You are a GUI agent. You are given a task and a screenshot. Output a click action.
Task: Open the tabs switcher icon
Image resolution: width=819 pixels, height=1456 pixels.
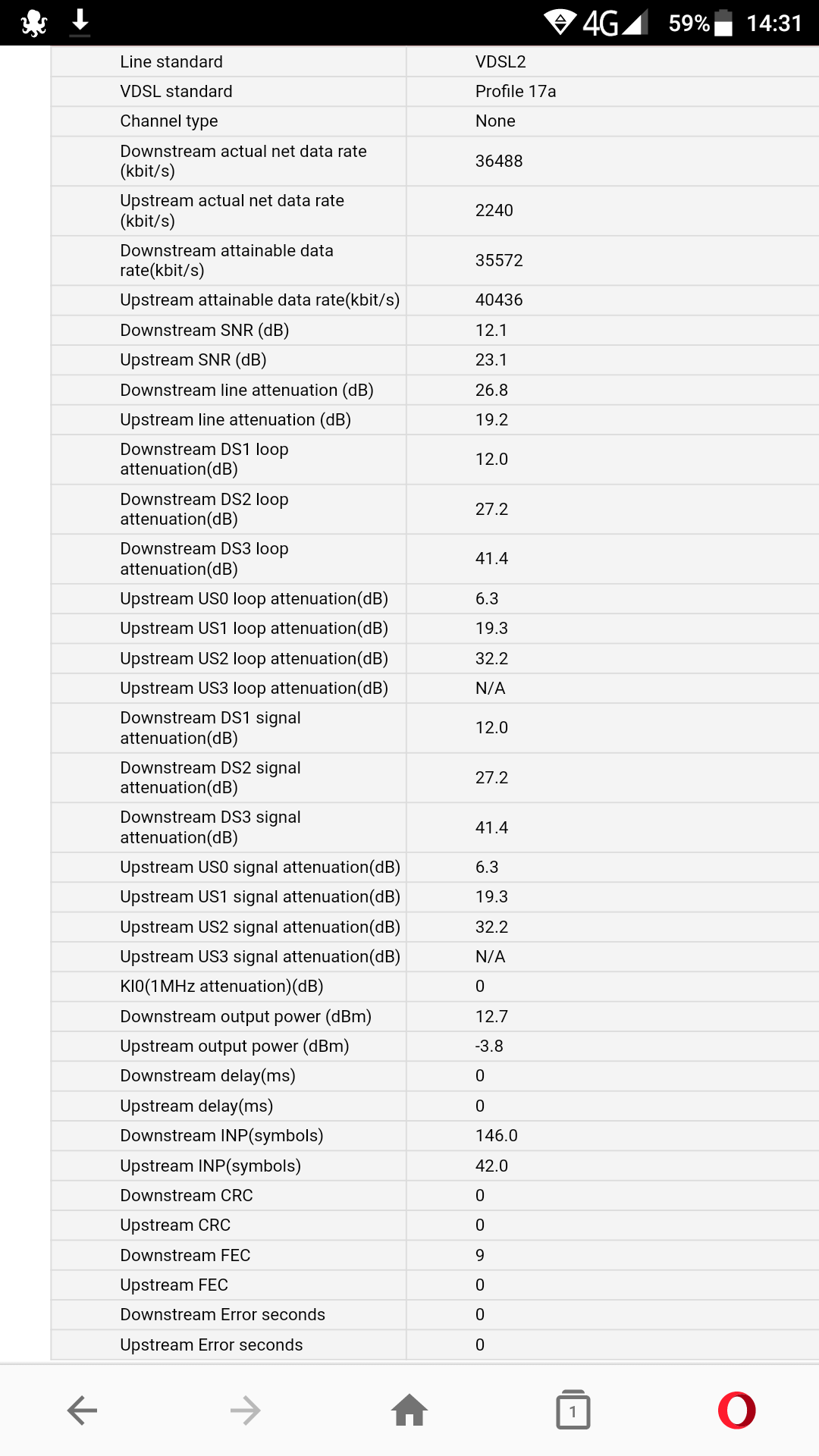tap(573, 1410)
